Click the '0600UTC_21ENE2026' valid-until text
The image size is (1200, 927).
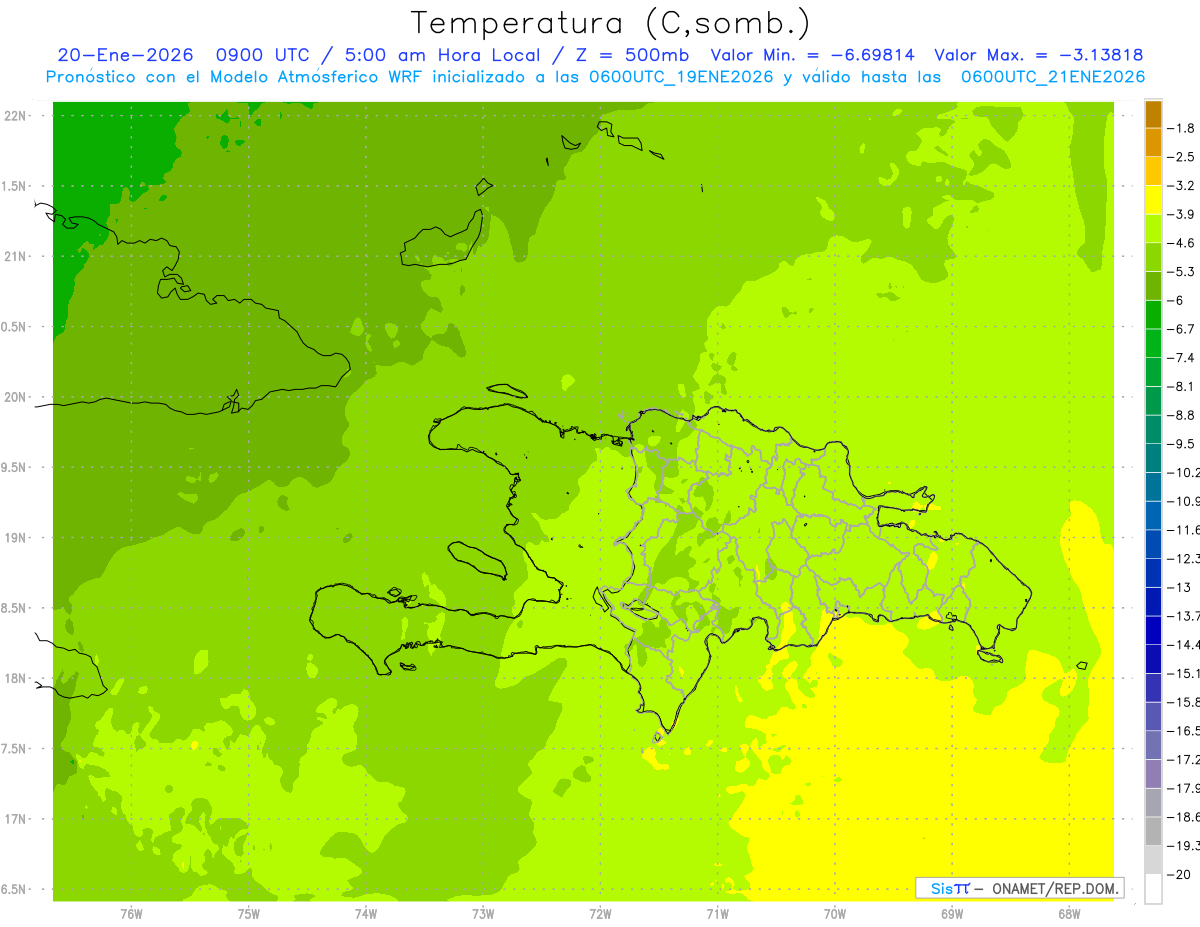tap(1052, 77)
